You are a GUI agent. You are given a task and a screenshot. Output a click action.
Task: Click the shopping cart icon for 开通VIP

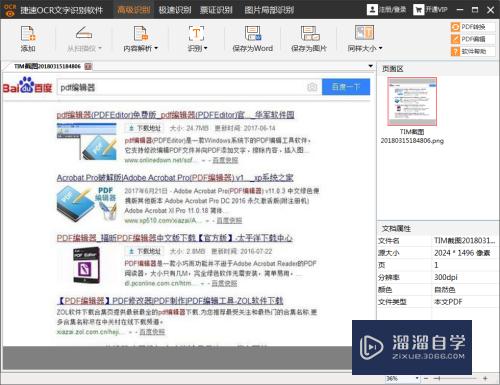click(418, 9)
